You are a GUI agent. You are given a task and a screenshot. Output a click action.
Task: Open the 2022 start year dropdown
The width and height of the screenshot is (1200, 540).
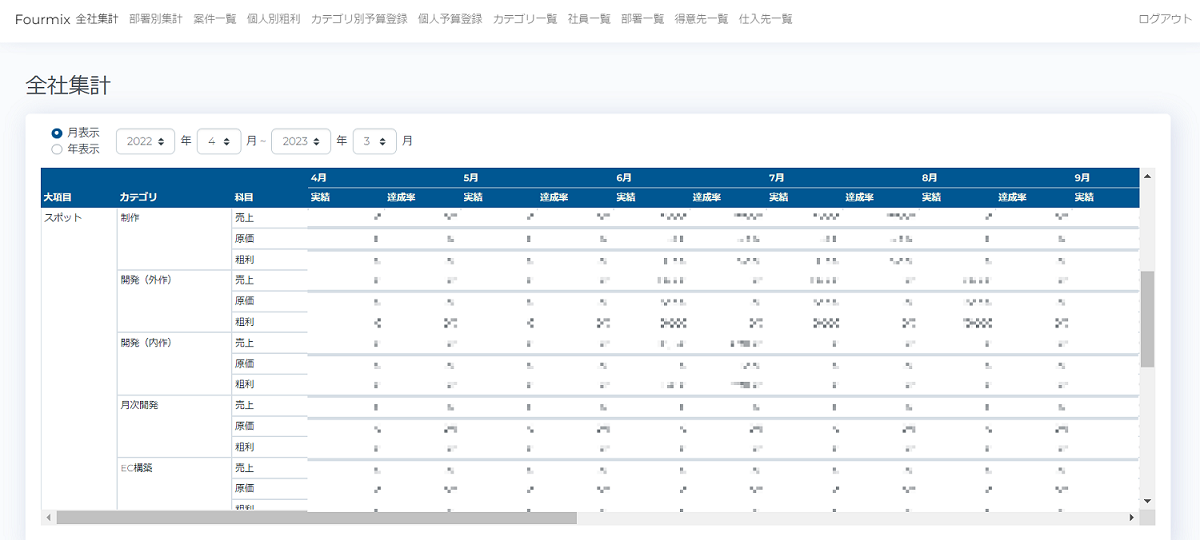point(145,141)
